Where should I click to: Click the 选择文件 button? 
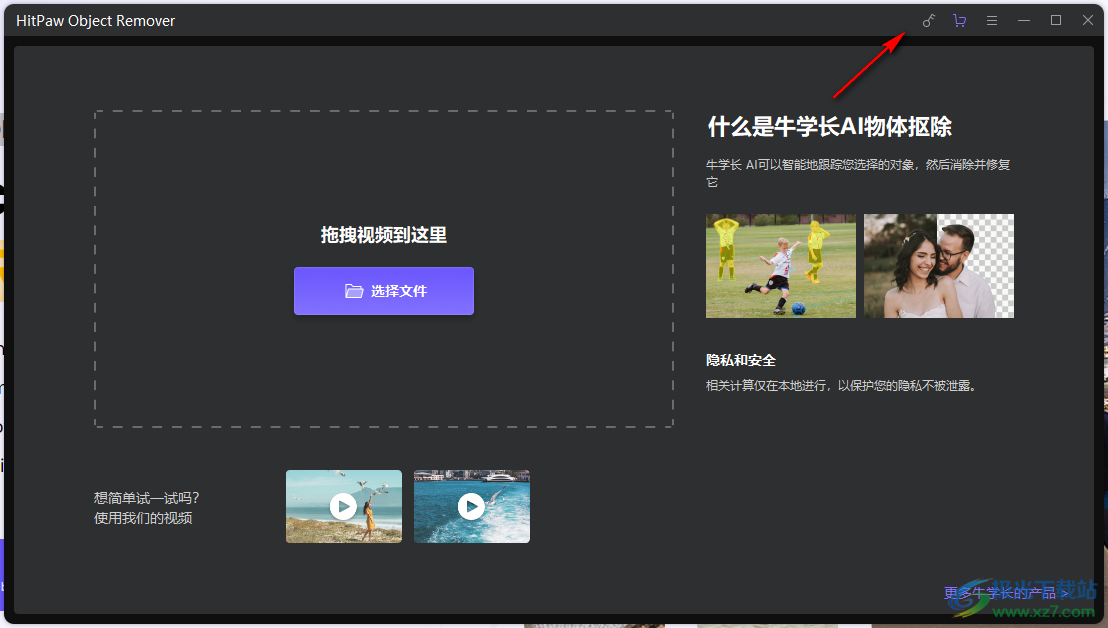[384, 291]
